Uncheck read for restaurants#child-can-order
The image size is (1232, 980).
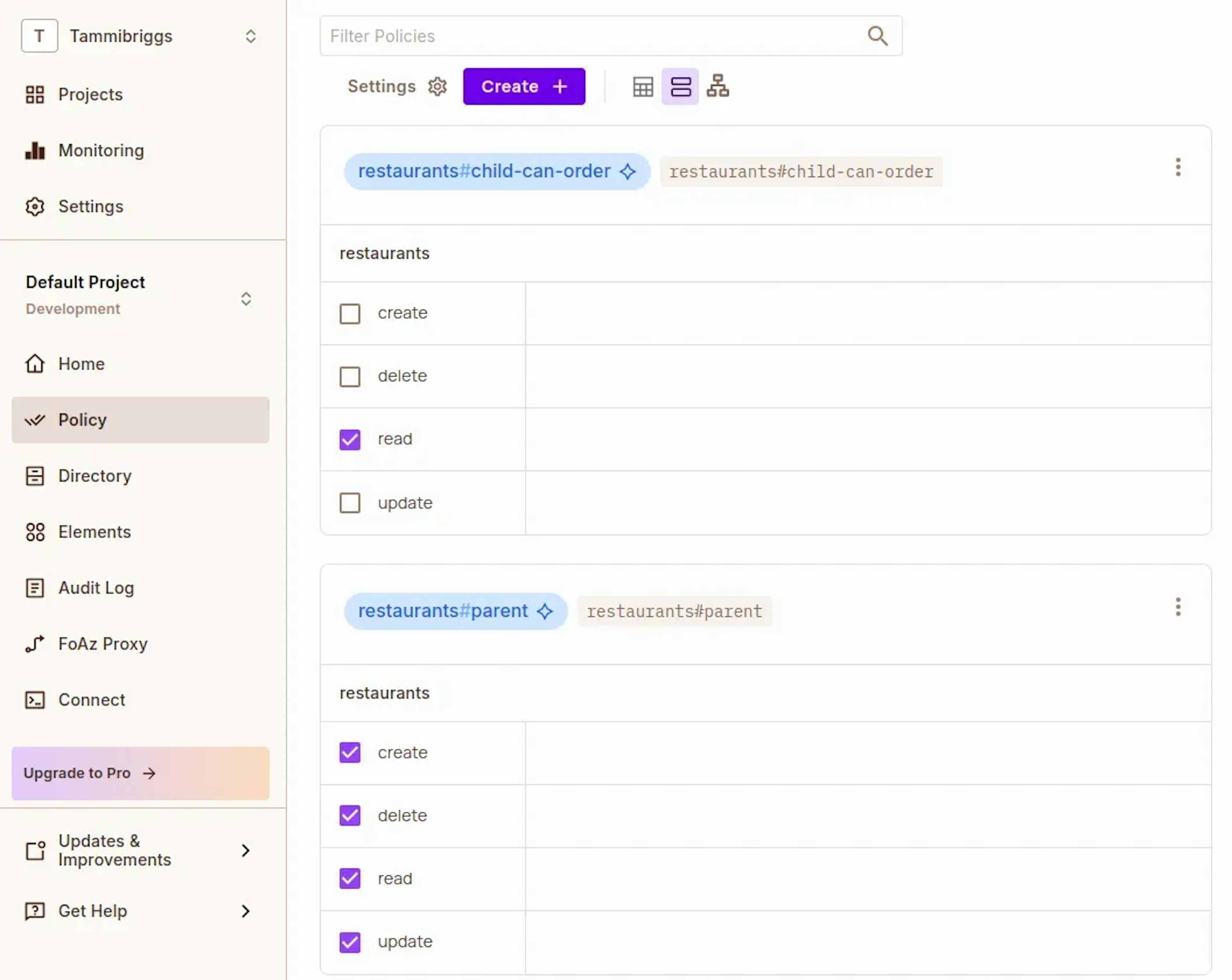(x=350, y=439)
